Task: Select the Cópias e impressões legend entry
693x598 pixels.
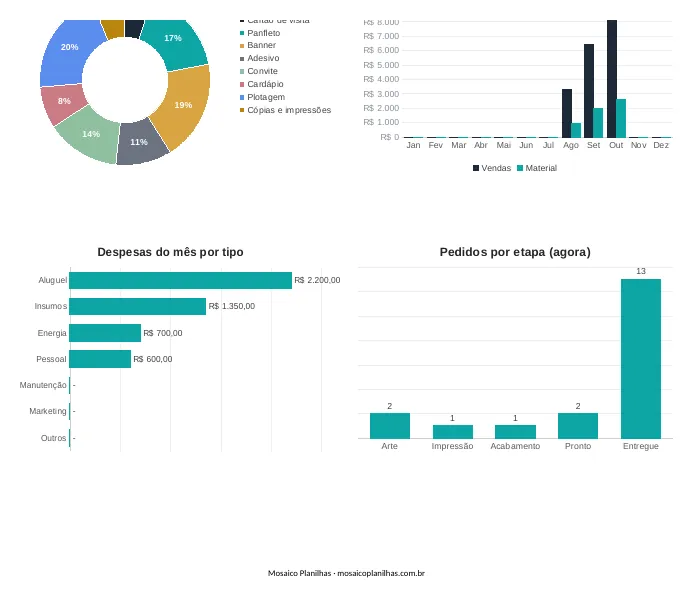Action: 285,110
